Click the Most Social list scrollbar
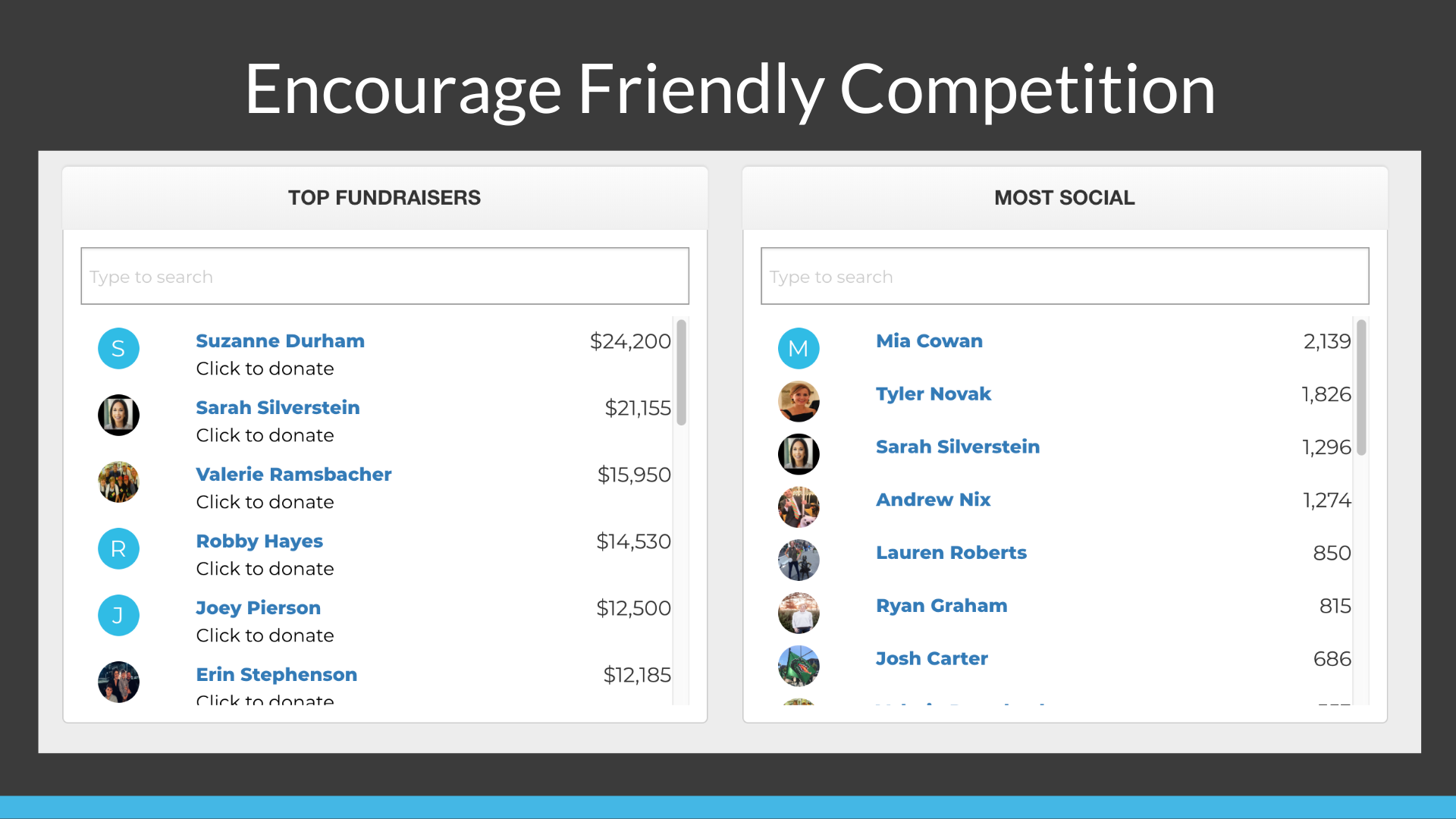 pyautogui.click(x=1361, y=388)
